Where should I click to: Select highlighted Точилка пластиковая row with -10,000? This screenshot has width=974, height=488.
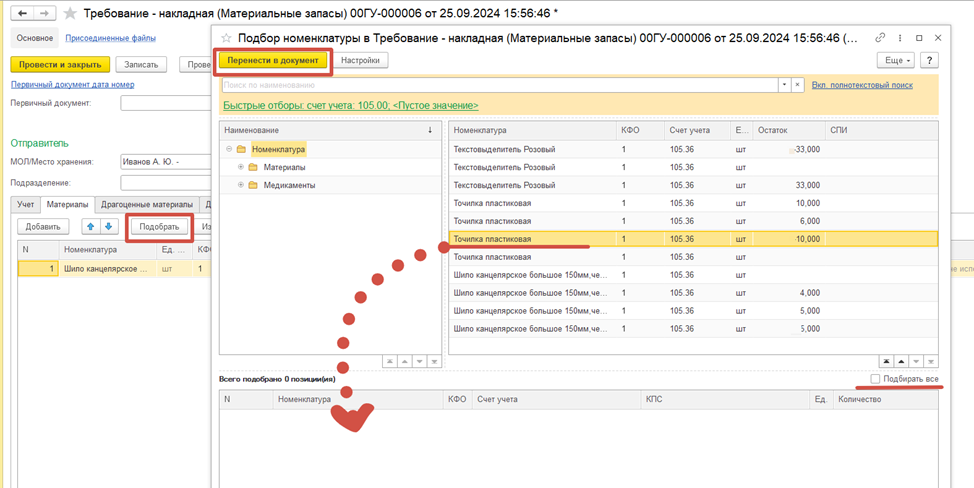pos(693,239)
